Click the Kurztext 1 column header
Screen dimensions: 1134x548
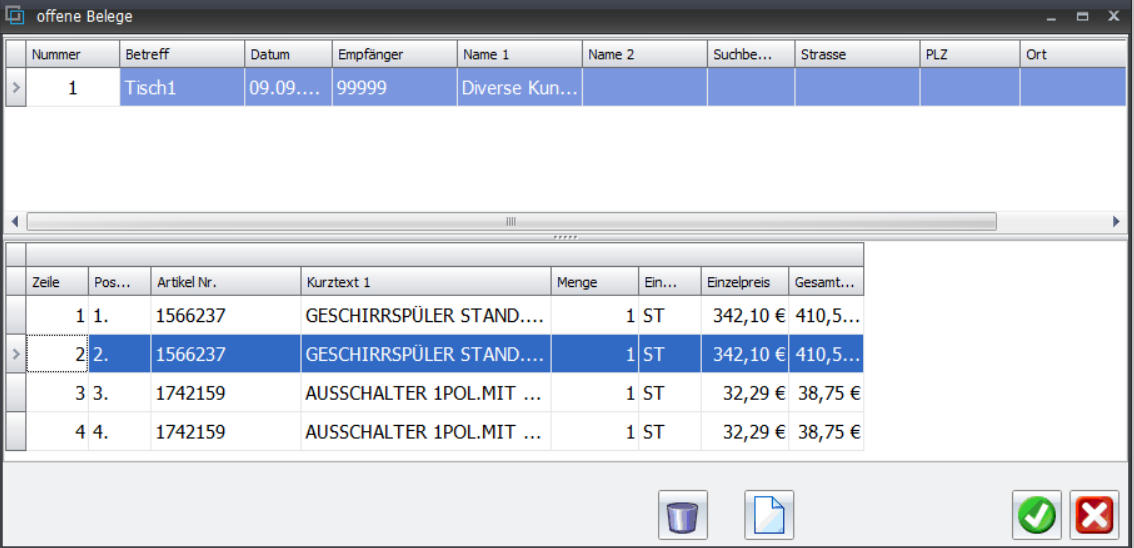point(425,282)
